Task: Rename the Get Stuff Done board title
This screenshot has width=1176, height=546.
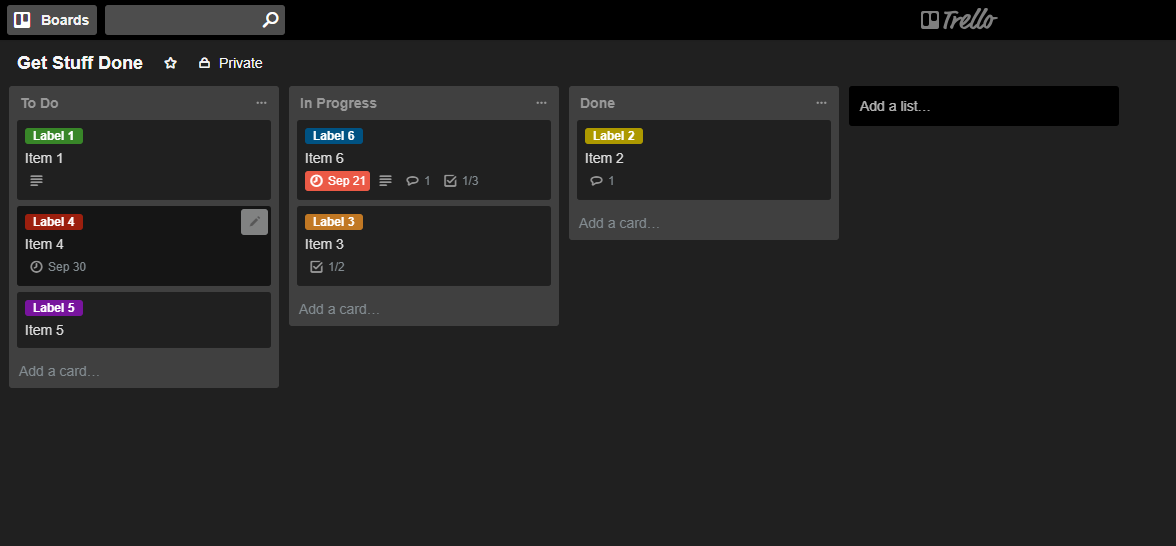Action: (80, 63)
